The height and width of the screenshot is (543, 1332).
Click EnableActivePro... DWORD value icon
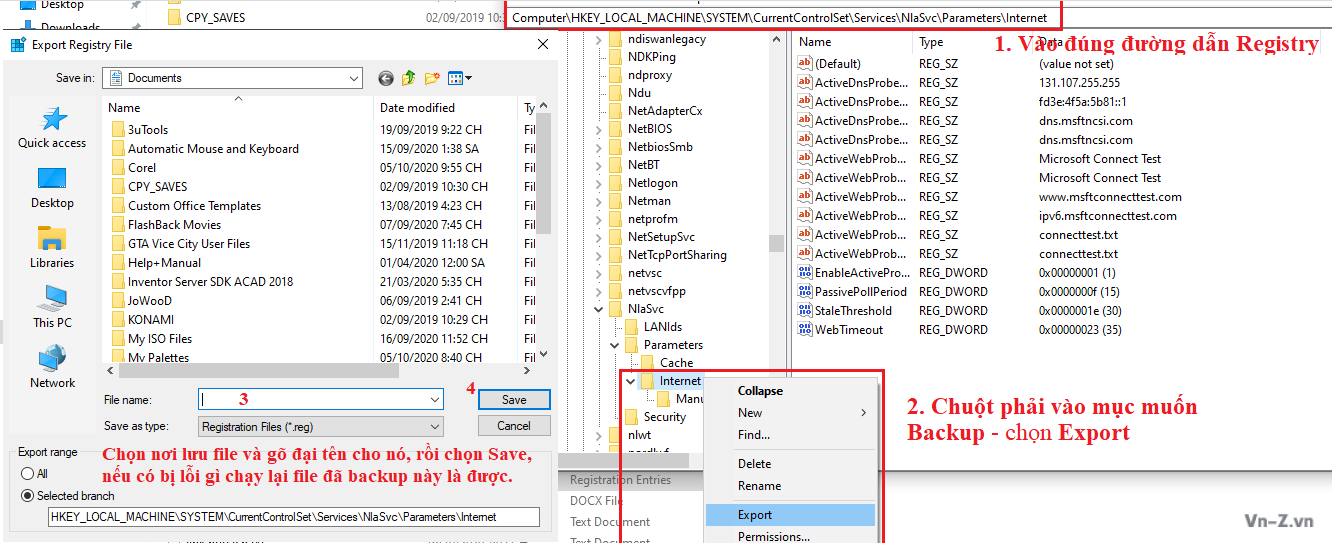pyautogui.click(x=805, y=272)
